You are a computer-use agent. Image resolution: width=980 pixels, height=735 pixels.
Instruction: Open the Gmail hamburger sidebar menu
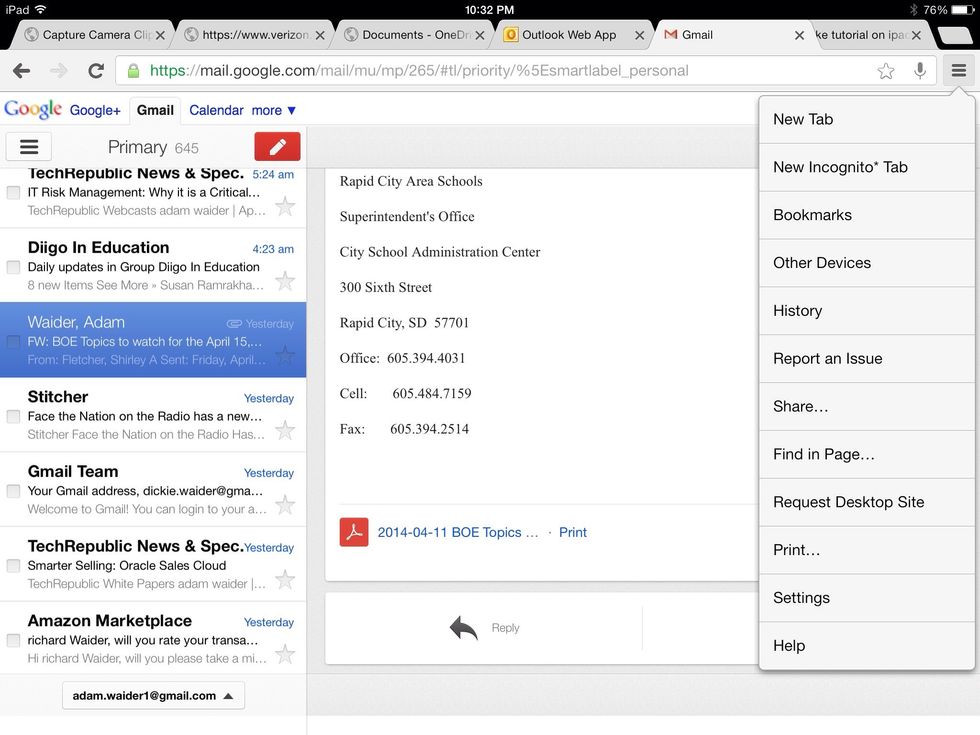(x=29, y=147)
